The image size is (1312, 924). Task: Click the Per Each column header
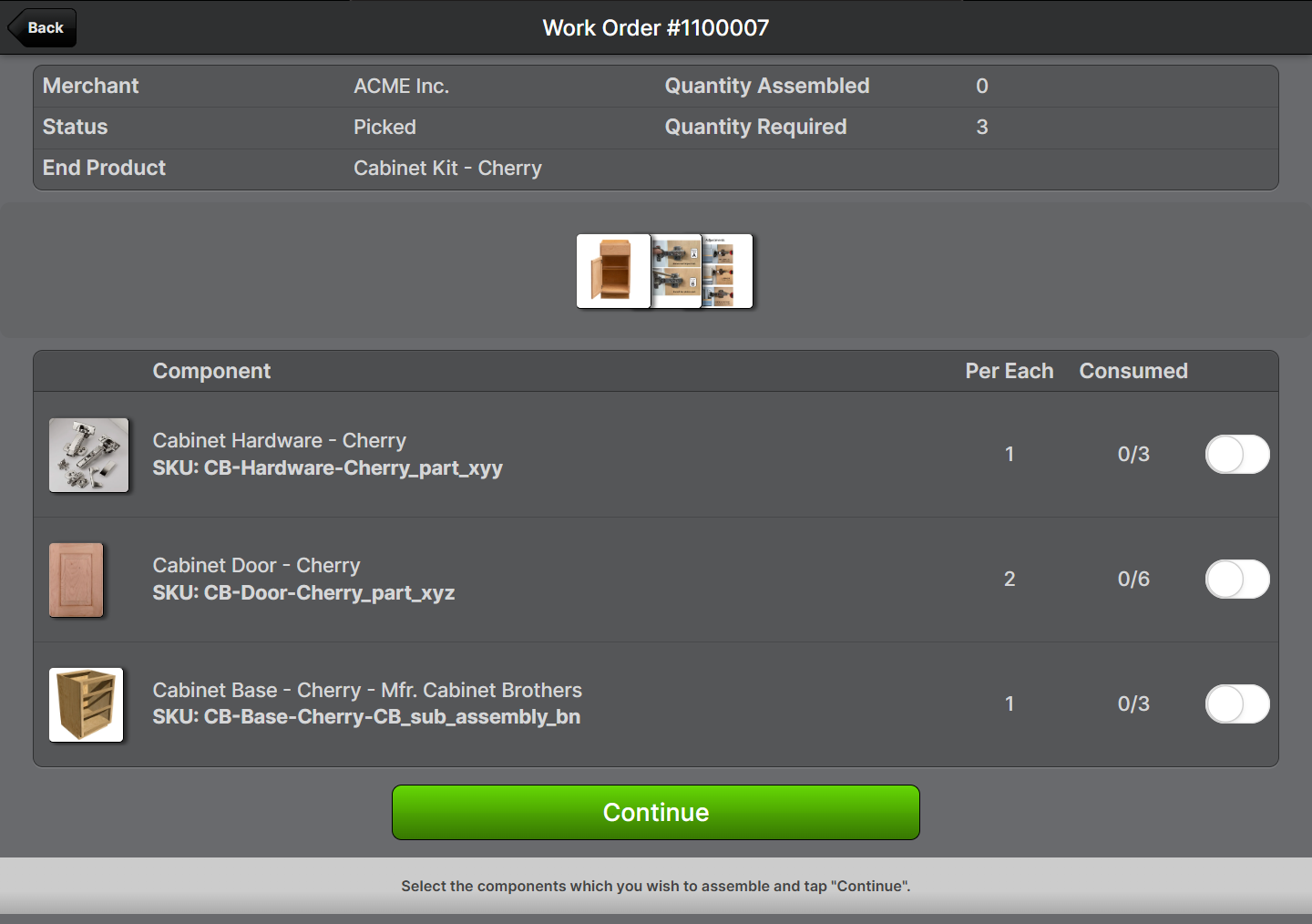point(1010,371)
